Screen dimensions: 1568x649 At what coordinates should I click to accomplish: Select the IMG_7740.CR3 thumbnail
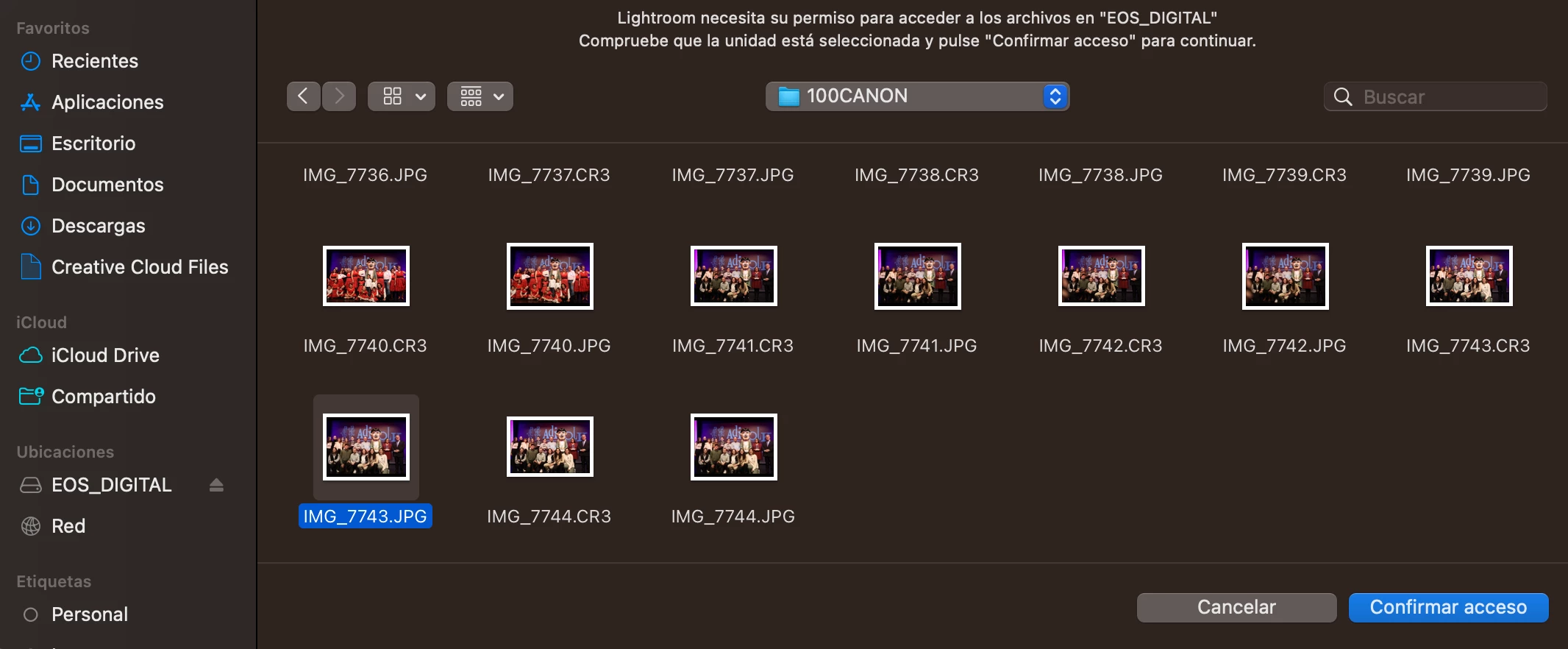(366, 276)
